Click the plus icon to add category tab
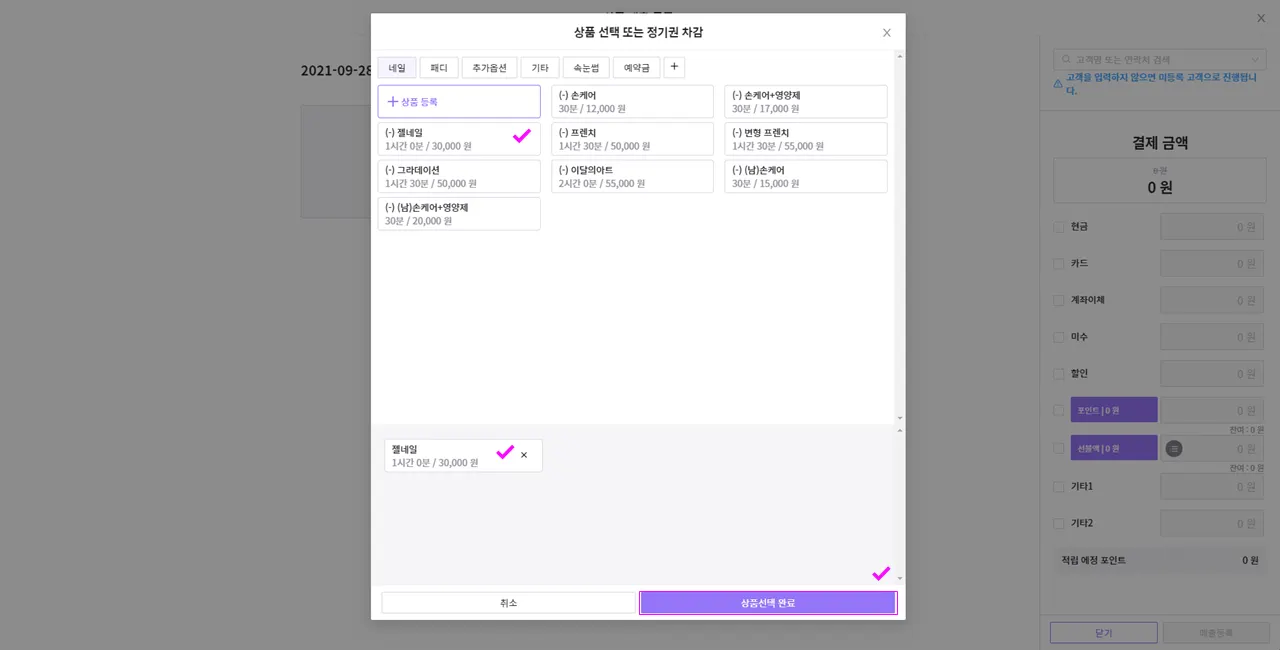The height and width of the screenshot is (650, 1280). pos(674,67)
